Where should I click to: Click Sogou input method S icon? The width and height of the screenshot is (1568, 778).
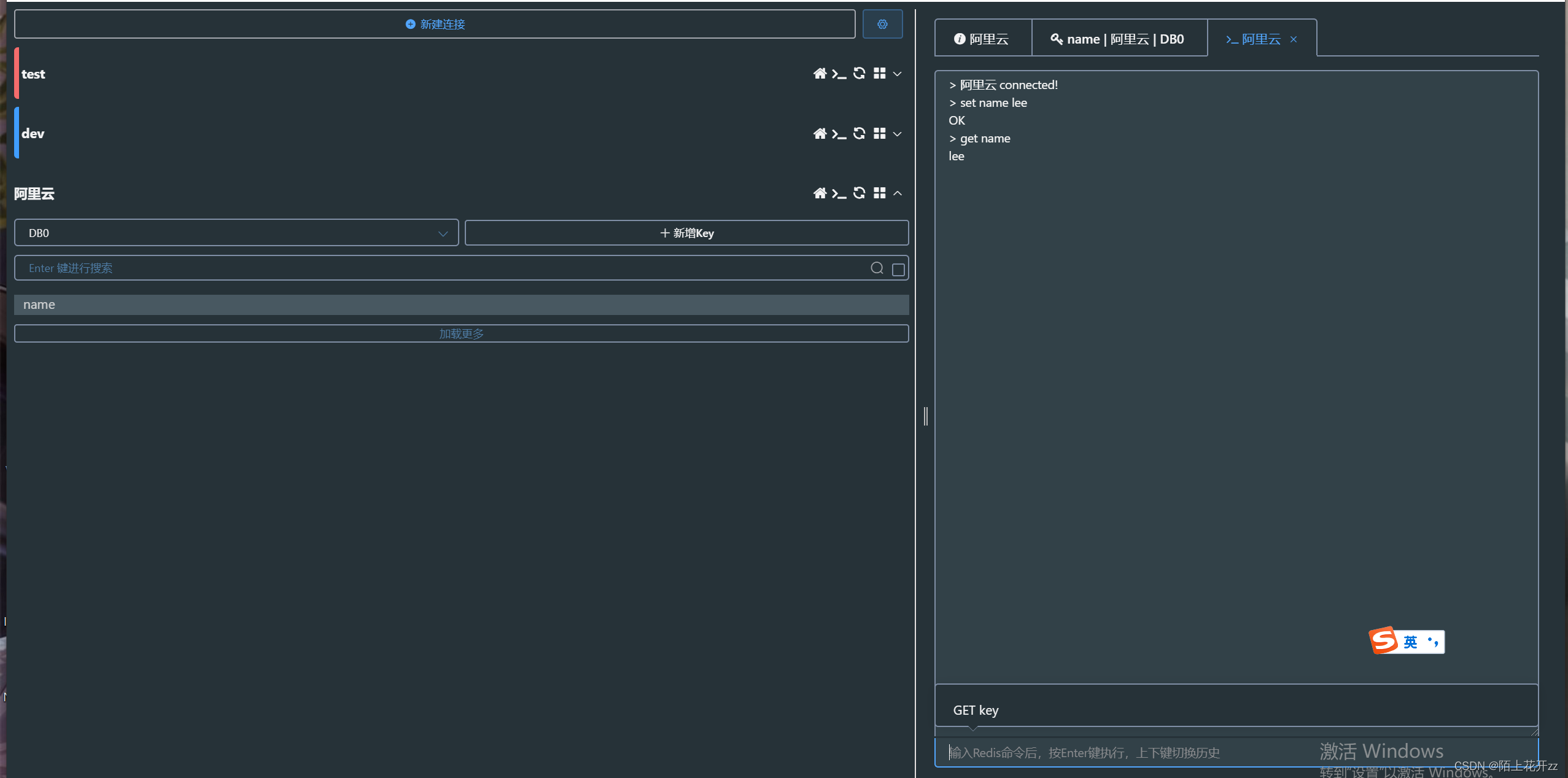click(1384, 641)
